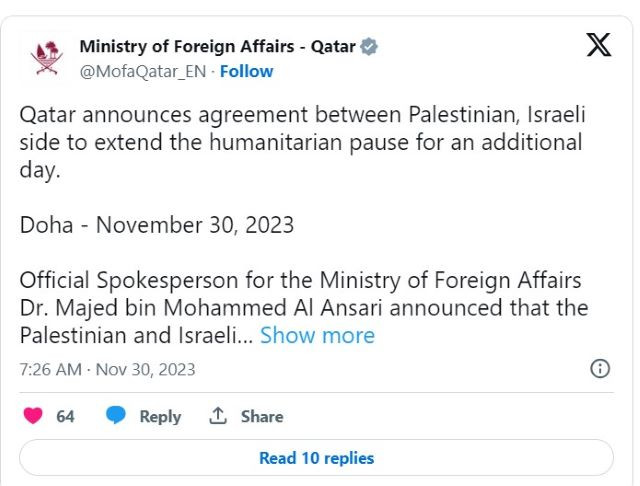Click the X logo on the post
Image resolution: width=640 pixels, height=486 pixels.
pyautogui.click(x=598, y=45)
